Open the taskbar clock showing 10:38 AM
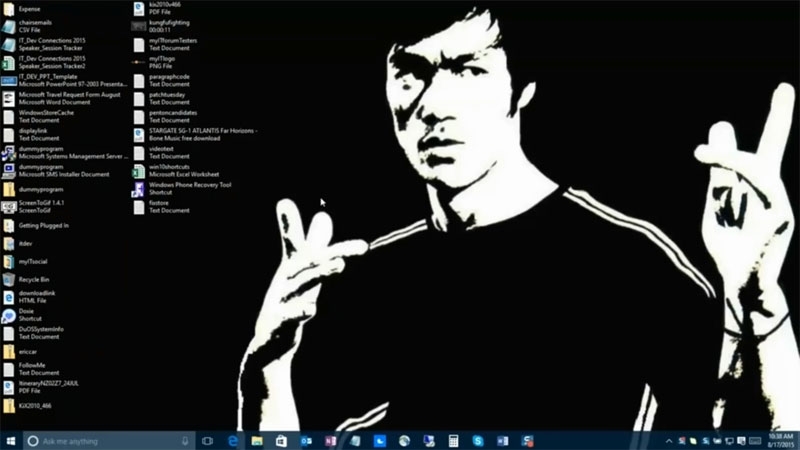Viewport: 800px width, 450px height. coord(781,441)
